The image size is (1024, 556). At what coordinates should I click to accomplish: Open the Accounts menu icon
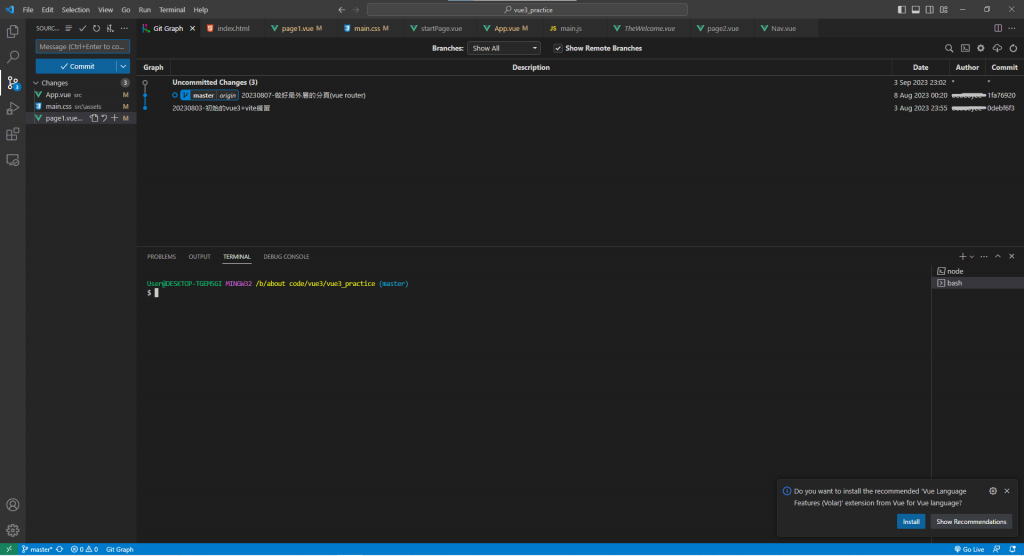tap(12, 504)
